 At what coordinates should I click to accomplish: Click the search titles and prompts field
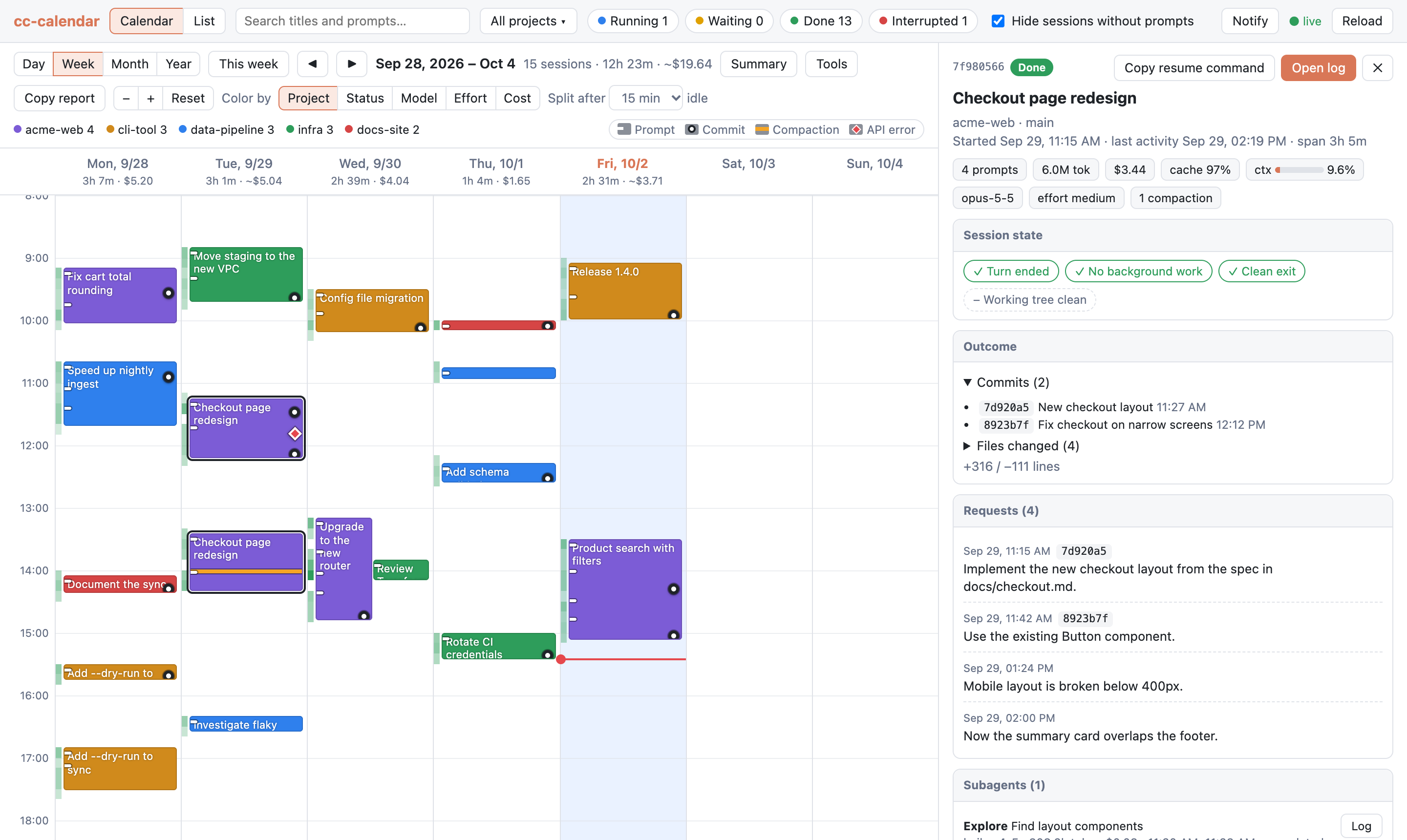[x=352, y=21]
